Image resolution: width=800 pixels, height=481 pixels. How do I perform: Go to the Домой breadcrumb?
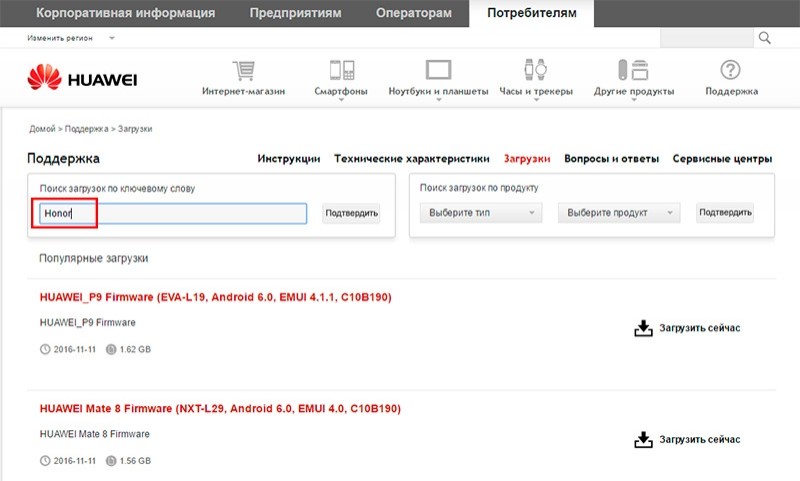click(42, 129)
